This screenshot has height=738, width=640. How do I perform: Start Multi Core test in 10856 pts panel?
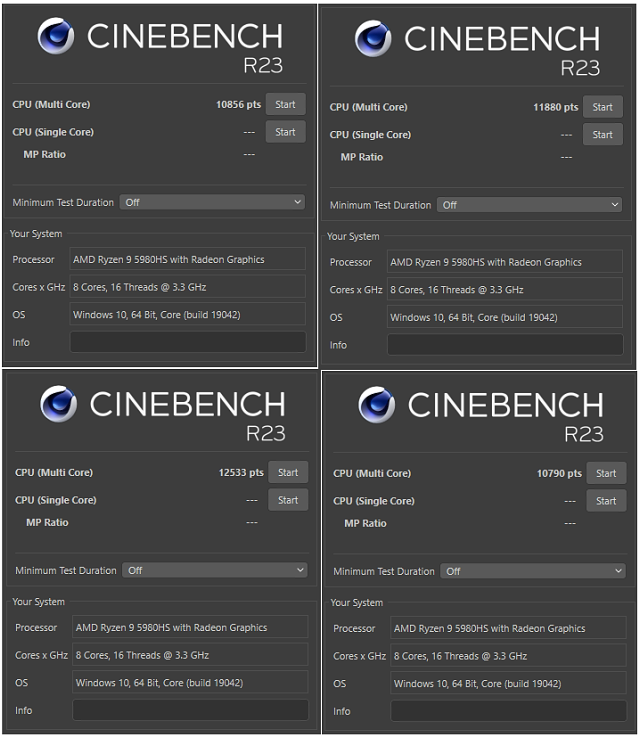point(286,104)
